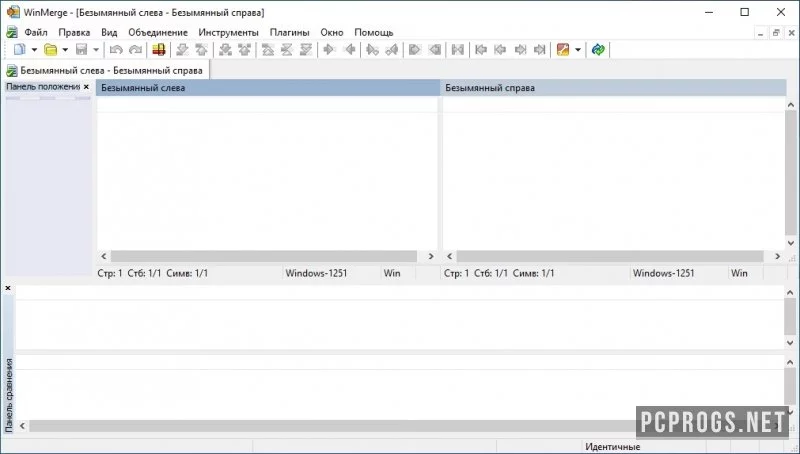Click 'Win' line-ending label in right status

point(739,273)
